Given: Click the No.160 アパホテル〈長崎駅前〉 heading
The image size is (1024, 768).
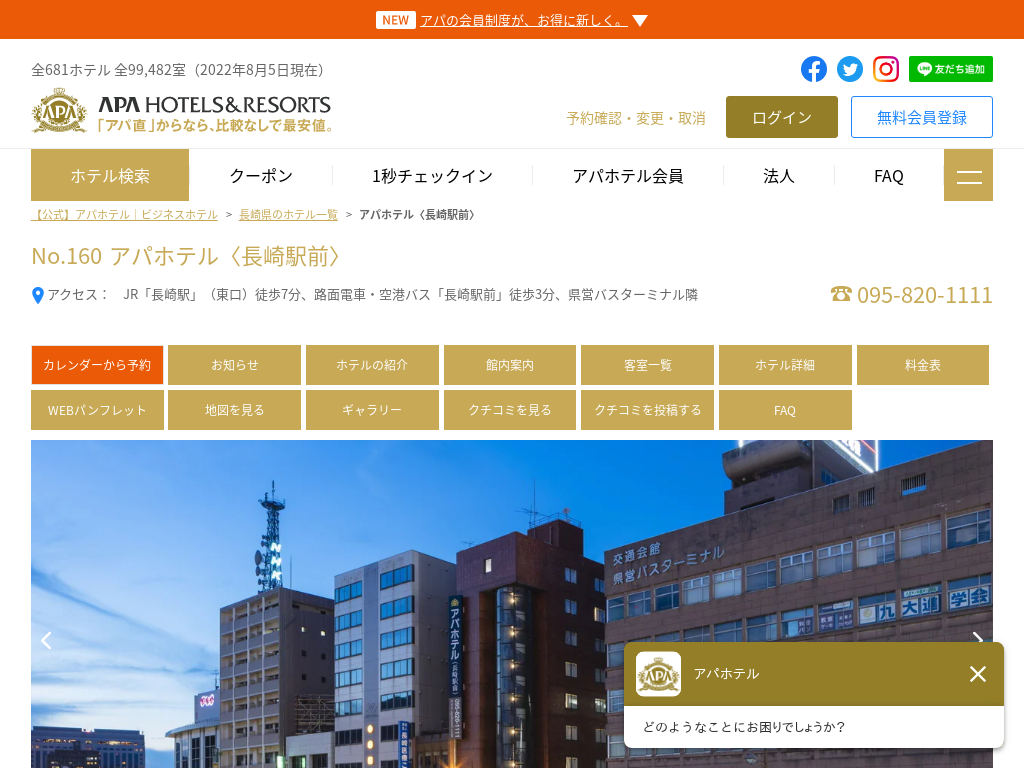Looking at the screenshot, I should coord(186,256).
